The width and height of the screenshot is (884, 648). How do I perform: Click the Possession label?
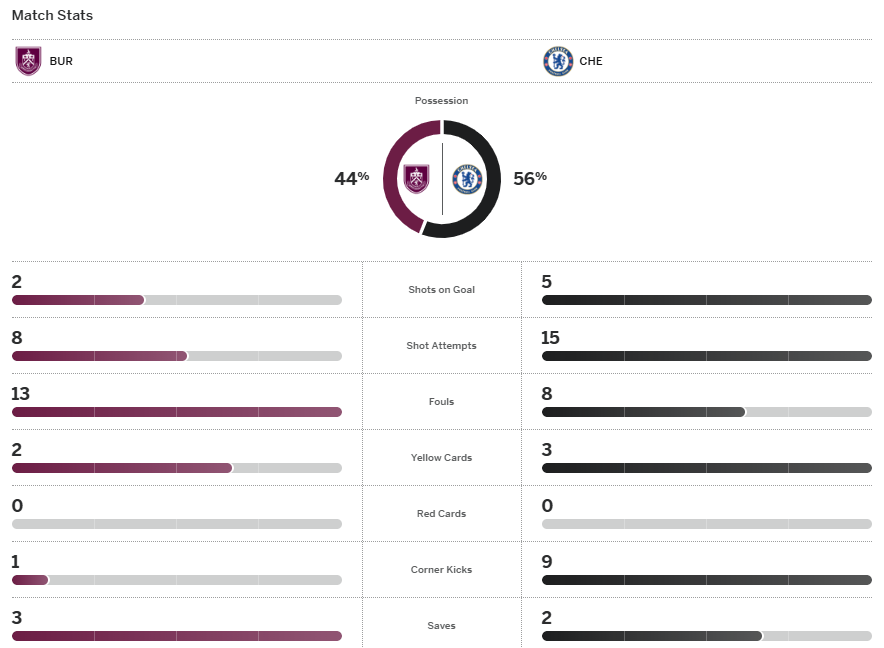pyautogui.click(x=441, y=101)
